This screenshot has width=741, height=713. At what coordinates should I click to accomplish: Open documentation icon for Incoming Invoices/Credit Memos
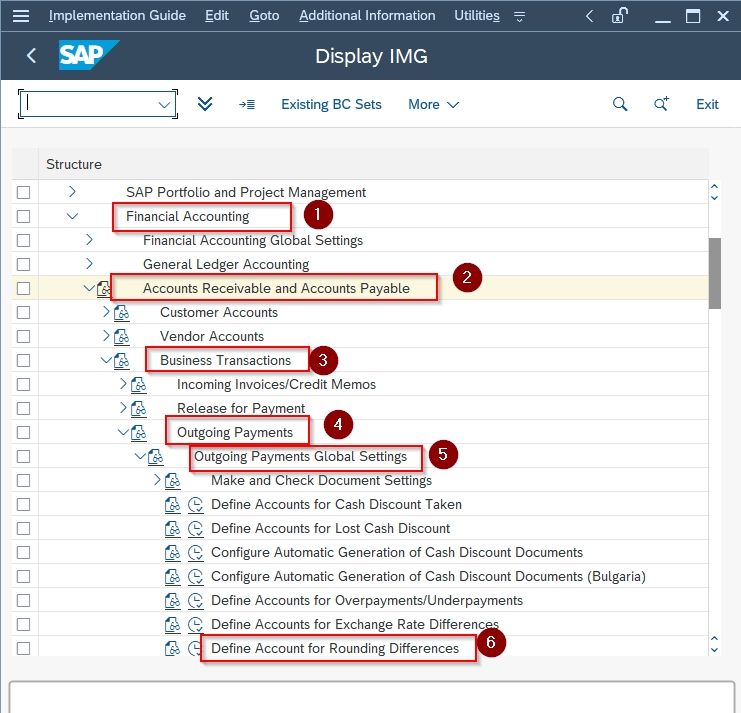pos(138,385)
